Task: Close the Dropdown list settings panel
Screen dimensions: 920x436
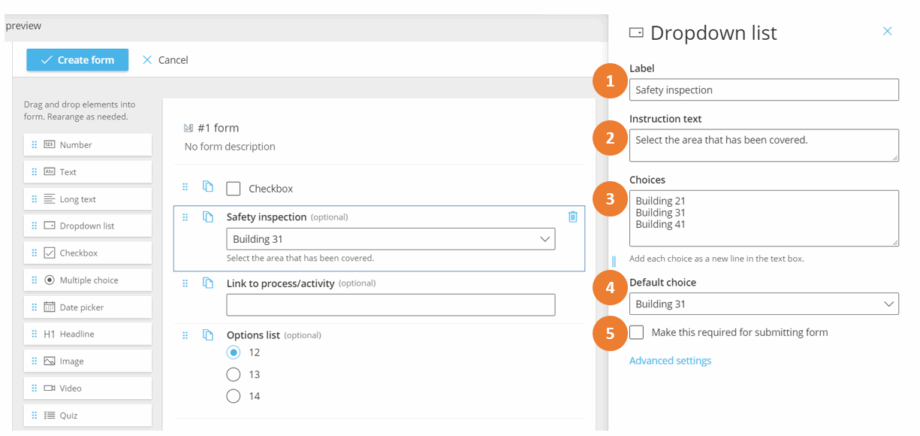Action: pos(887,32)
